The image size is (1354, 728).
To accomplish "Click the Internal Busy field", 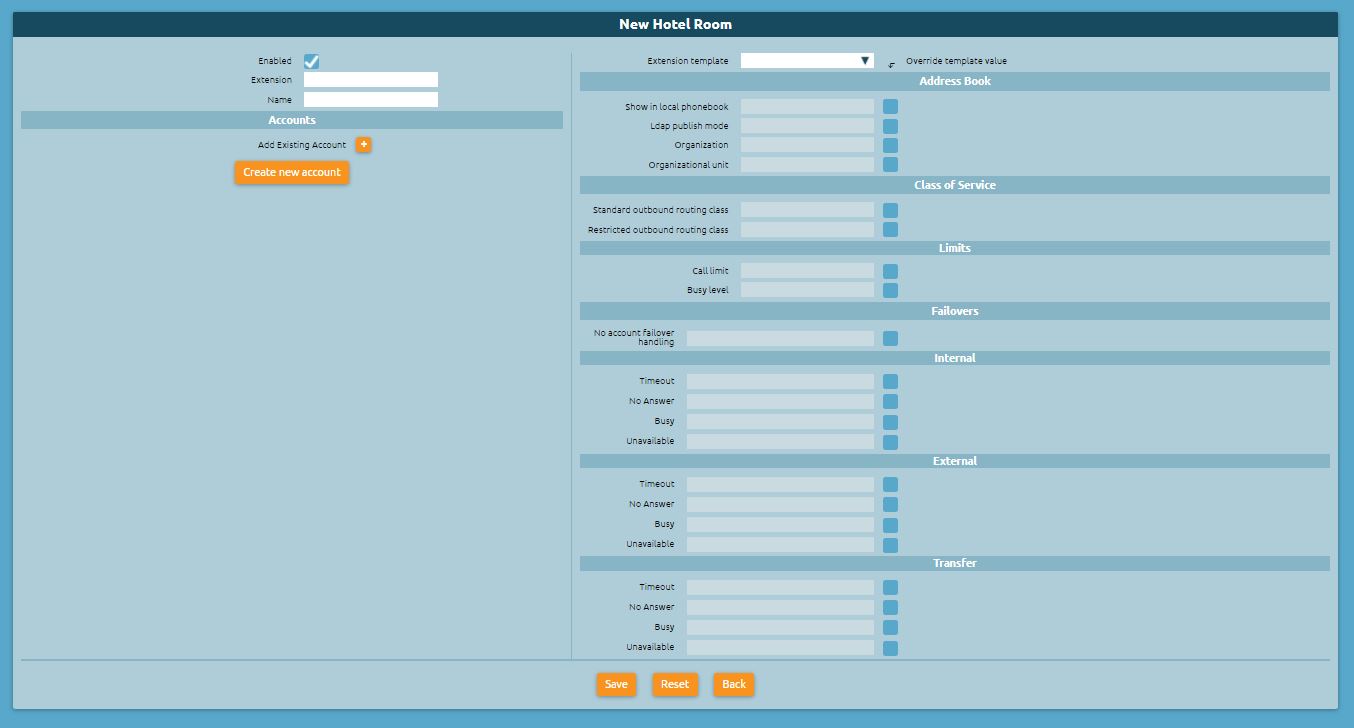I will (780, 422).
